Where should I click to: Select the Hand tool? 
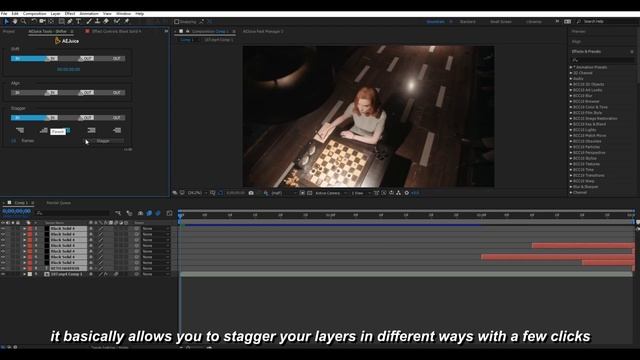click(x=15, y=21)
